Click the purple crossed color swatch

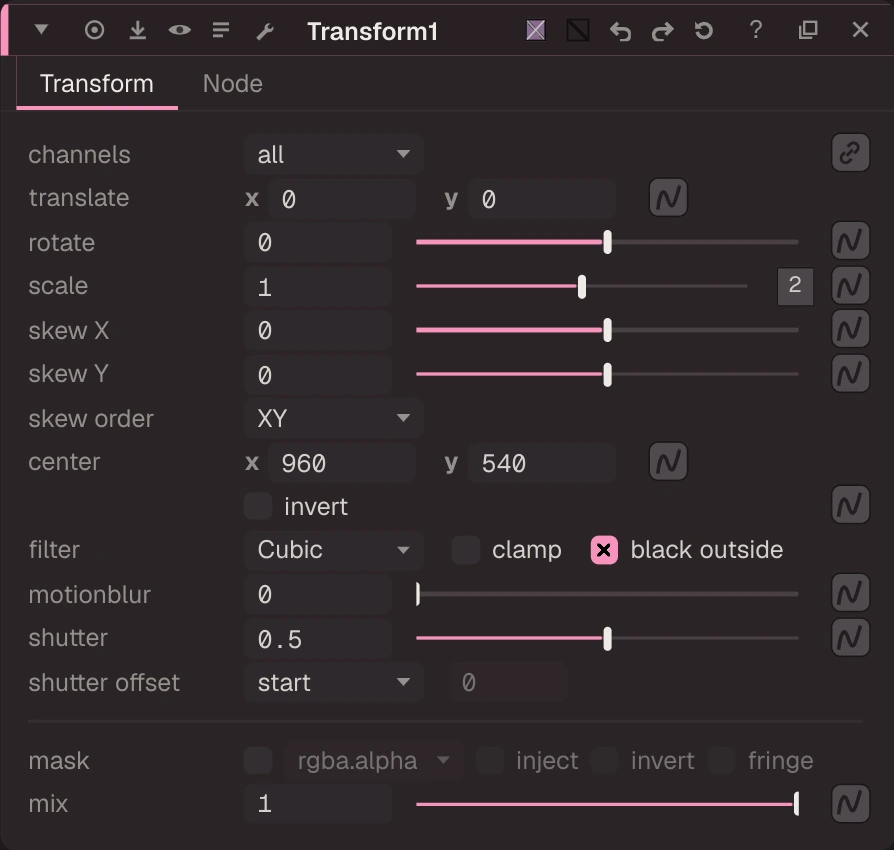[535, 30]
